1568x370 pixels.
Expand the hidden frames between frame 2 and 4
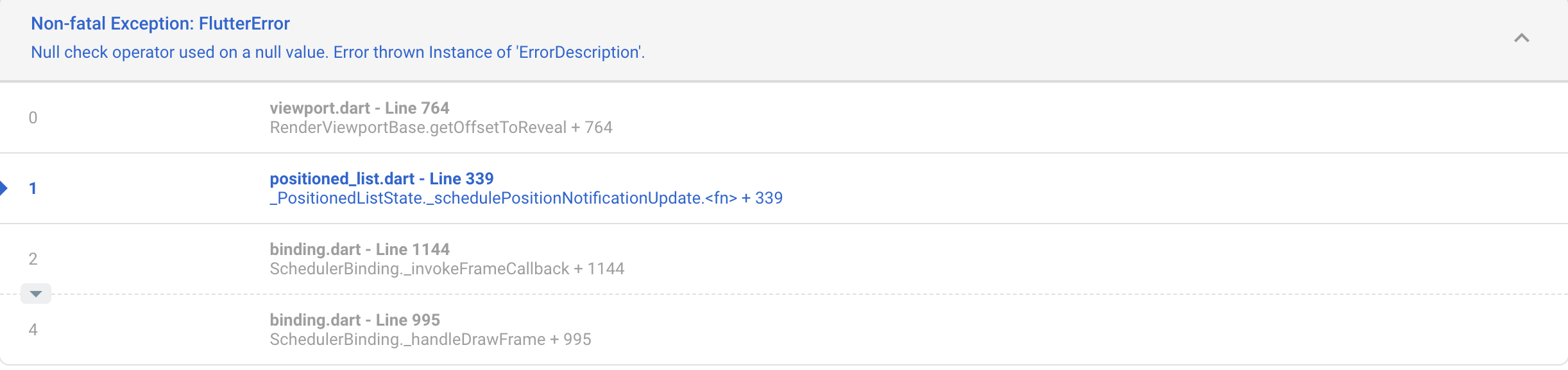tap(36, 294)
